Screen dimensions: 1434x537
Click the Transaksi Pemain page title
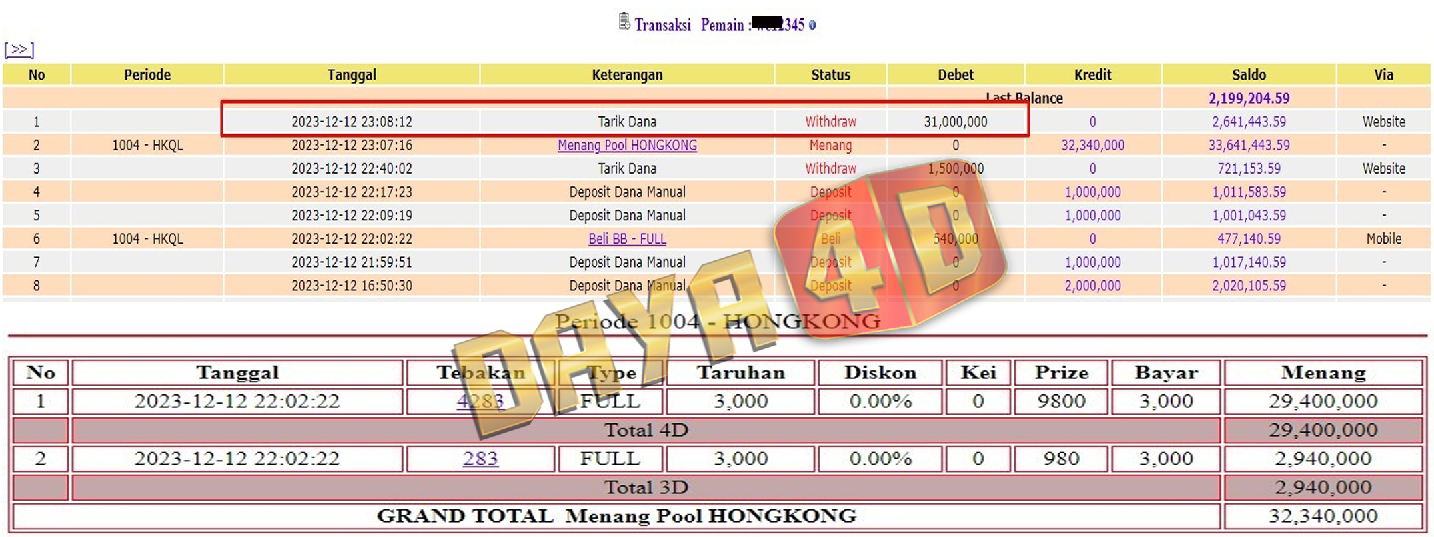tap(716, 25)
